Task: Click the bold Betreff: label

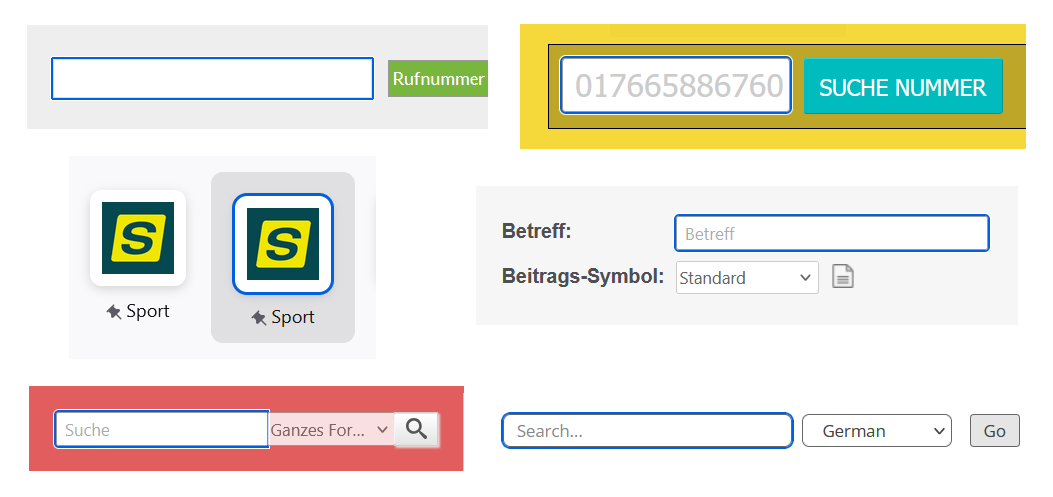Action: point(536,232)
